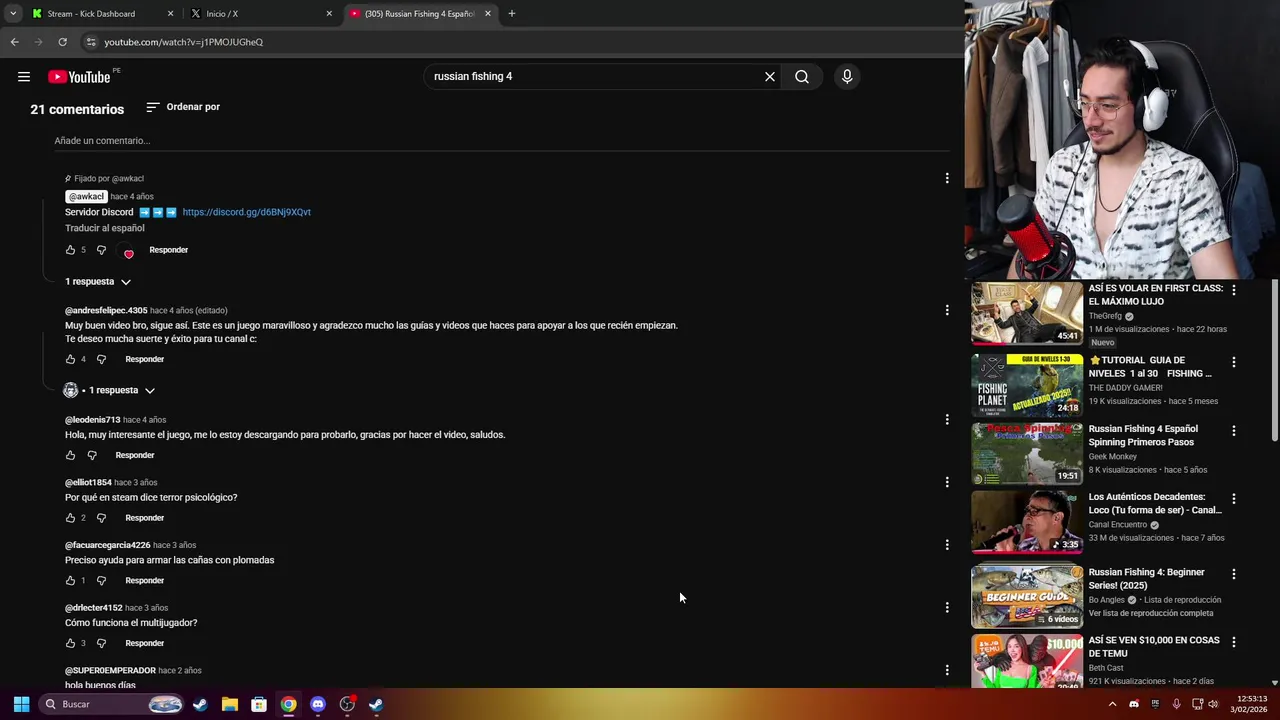Open options for Geek Monkey spinning video
This screenshot has width=1280, height=720.
click(x=1233, y=431)
